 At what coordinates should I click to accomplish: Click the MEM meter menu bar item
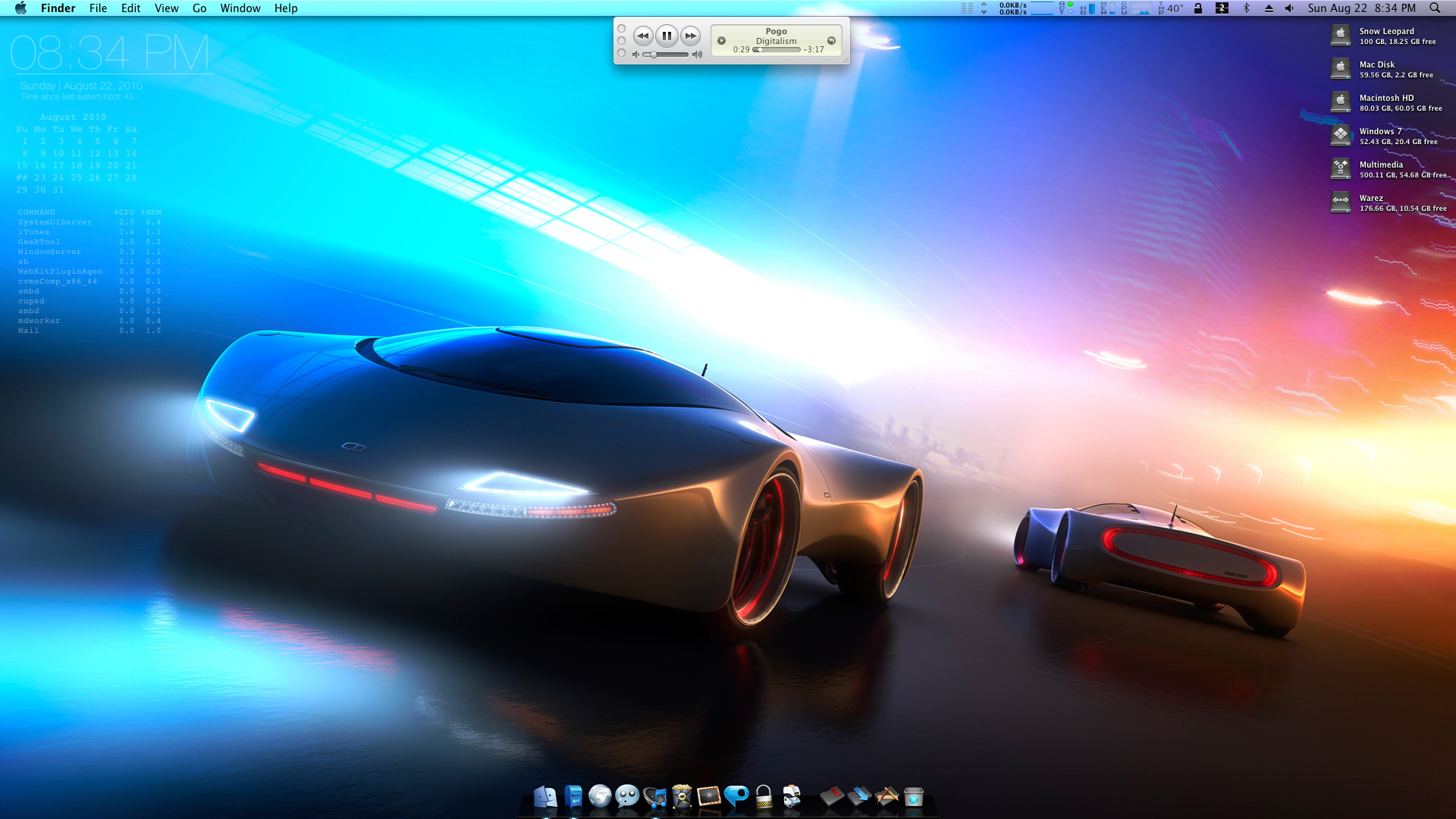(x=1107, y=8)
